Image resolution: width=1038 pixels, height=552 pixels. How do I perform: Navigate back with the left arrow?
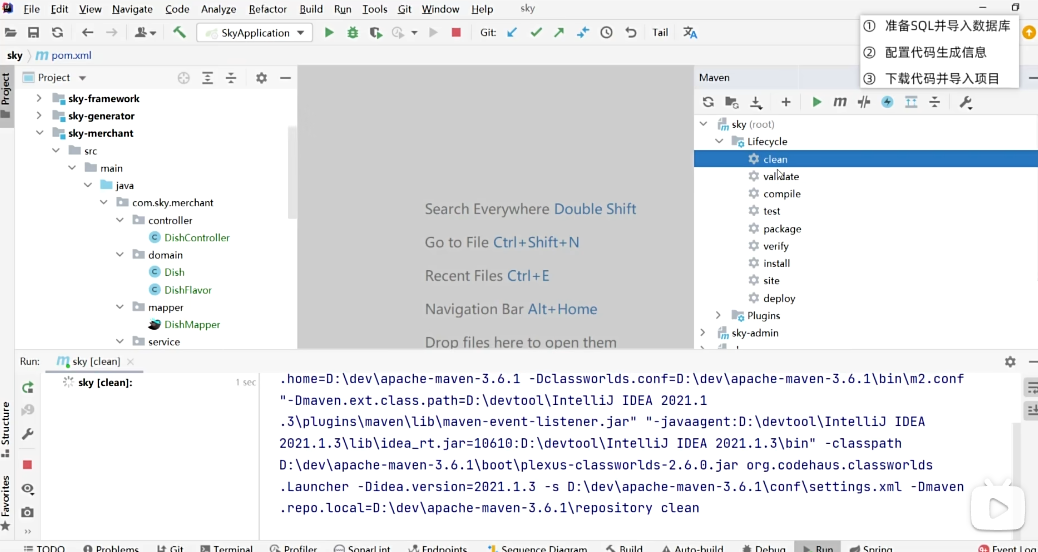[87, 32]
